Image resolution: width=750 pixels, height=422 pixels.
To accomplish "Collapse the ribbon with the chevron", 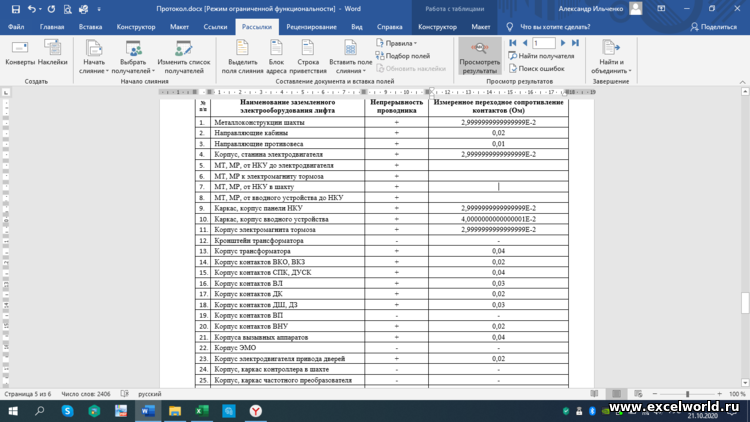I will click(743, 82).
